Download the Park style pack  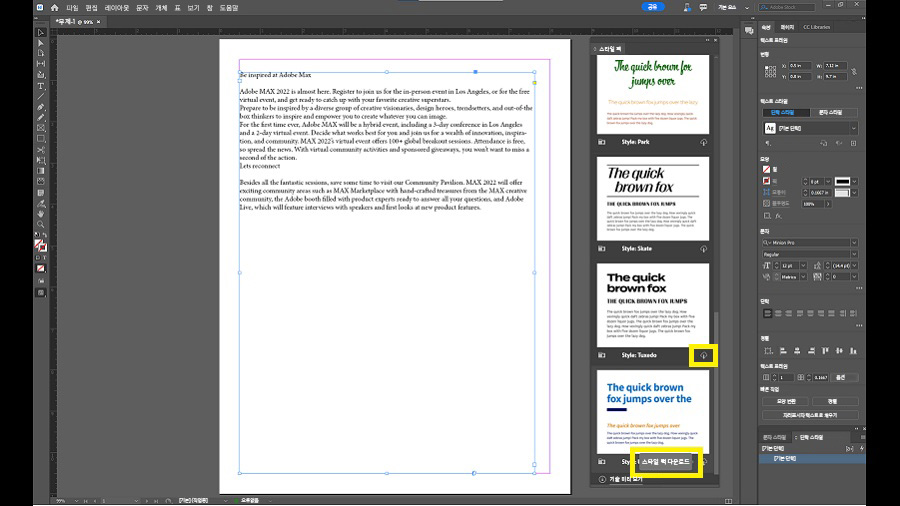(703, 142)
